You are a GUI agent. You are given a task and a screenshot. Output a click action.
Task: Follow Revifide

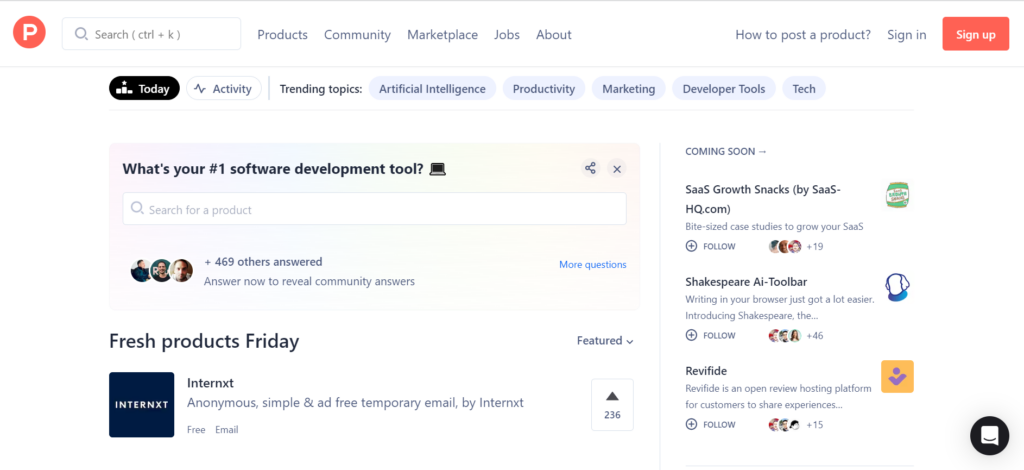711,424
